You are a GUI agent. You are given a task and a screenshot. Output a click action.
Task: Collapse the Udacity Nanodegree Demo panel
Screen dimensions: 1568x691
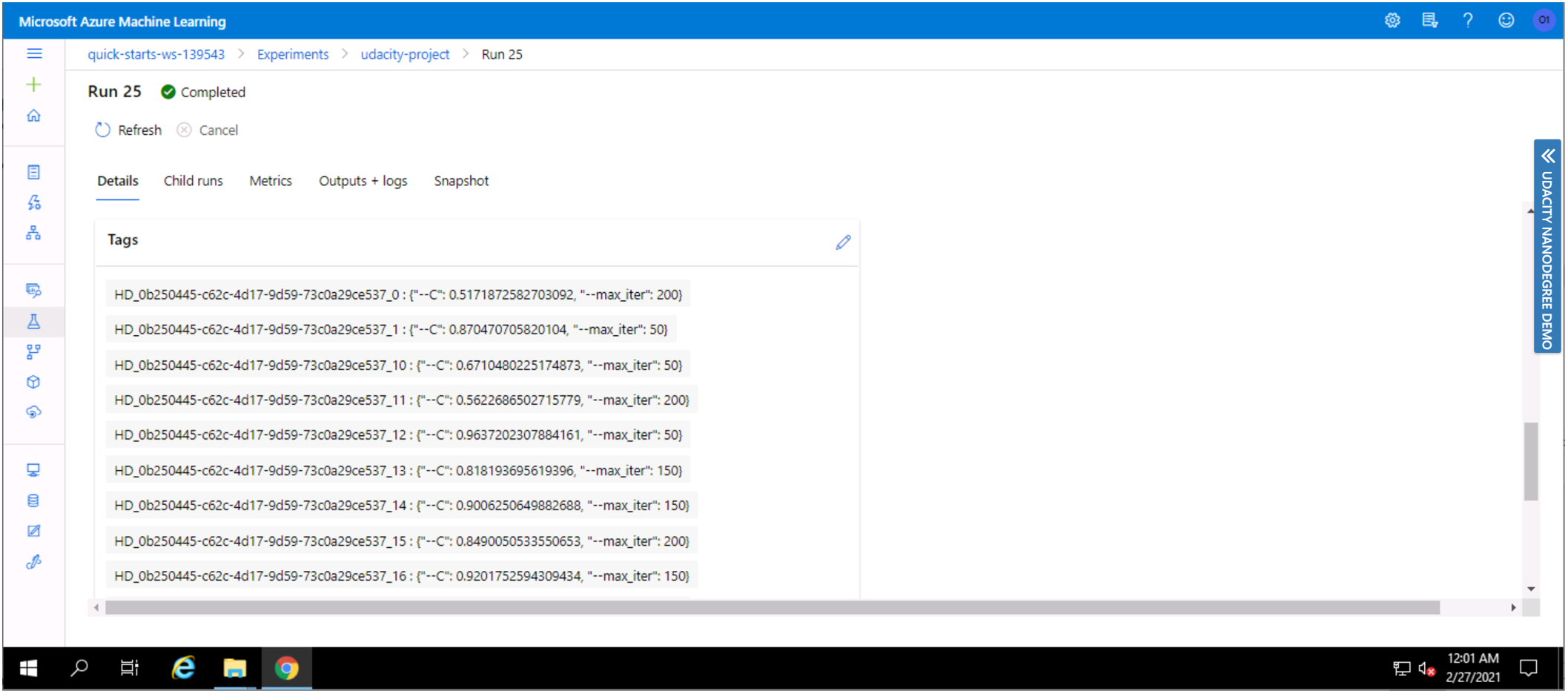pyautogui.click(x=1548, y=156)
